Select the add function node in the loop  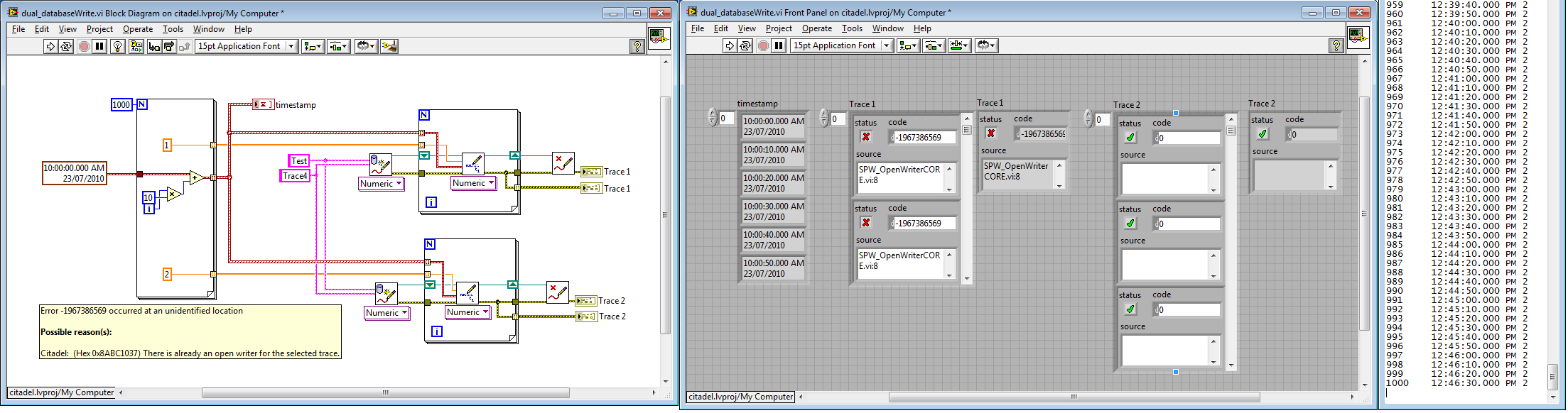[x=196, y=177]
